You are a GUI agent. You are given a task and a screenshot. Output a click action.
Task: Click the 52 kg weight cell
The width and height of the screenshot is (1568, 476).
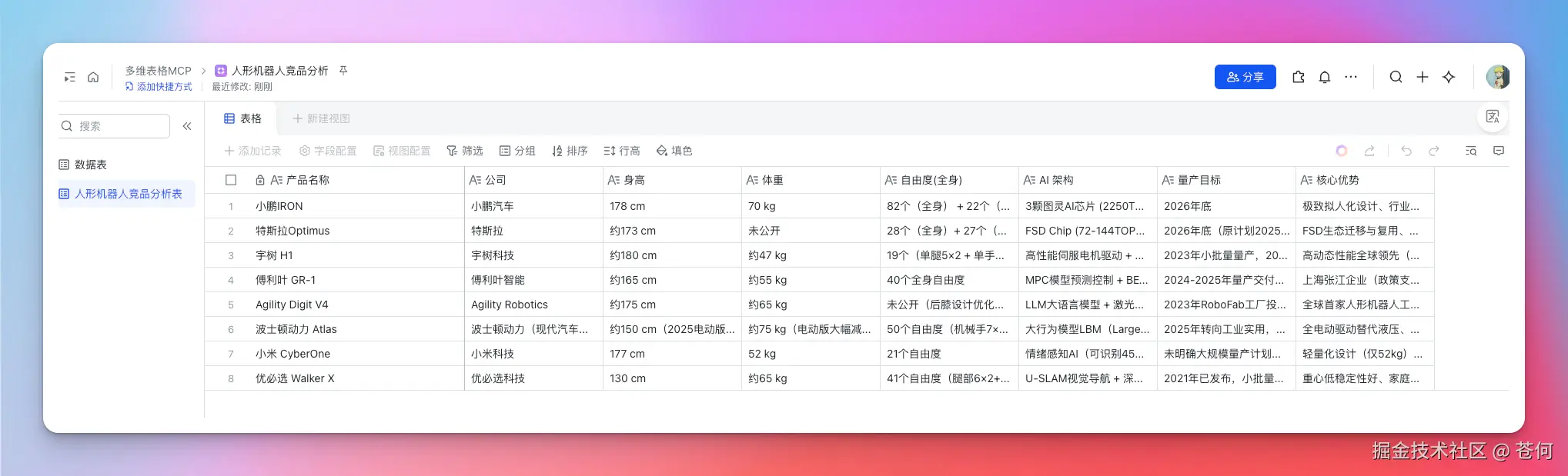811,354
